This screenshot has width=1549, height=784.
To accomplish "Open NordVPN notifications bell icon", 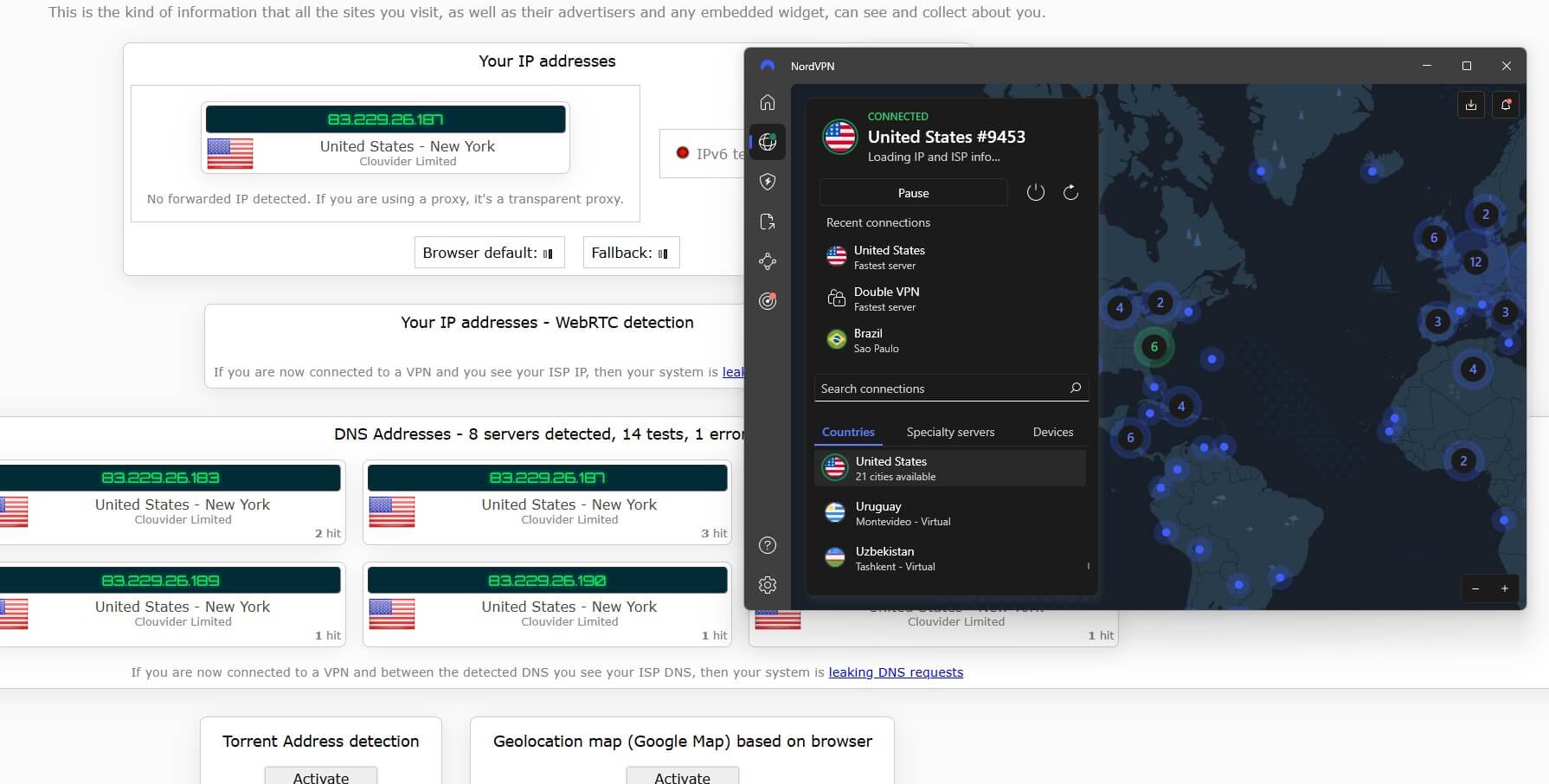I will [1506, 105].
